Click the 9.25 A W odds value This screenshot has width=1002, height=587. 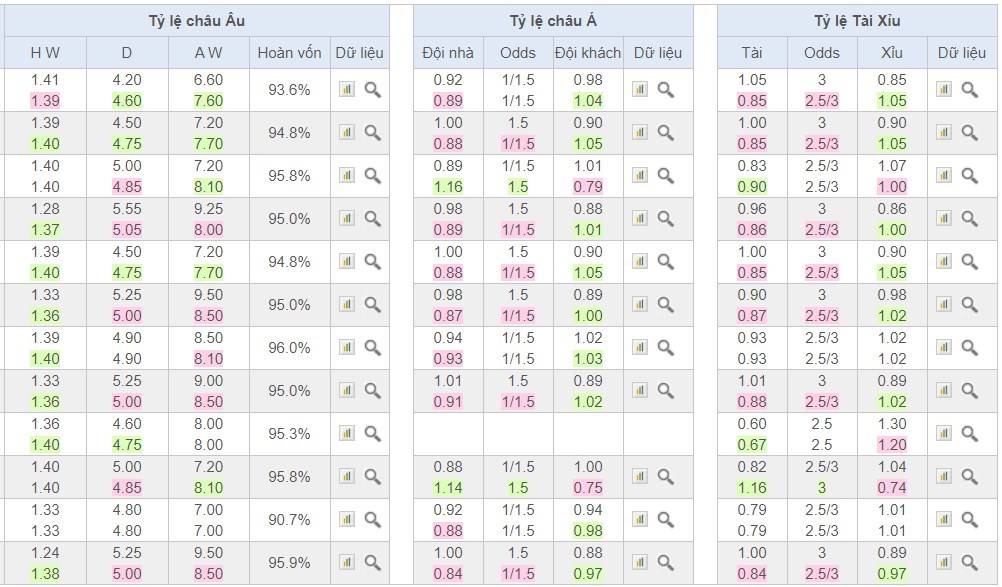[208, 209]
